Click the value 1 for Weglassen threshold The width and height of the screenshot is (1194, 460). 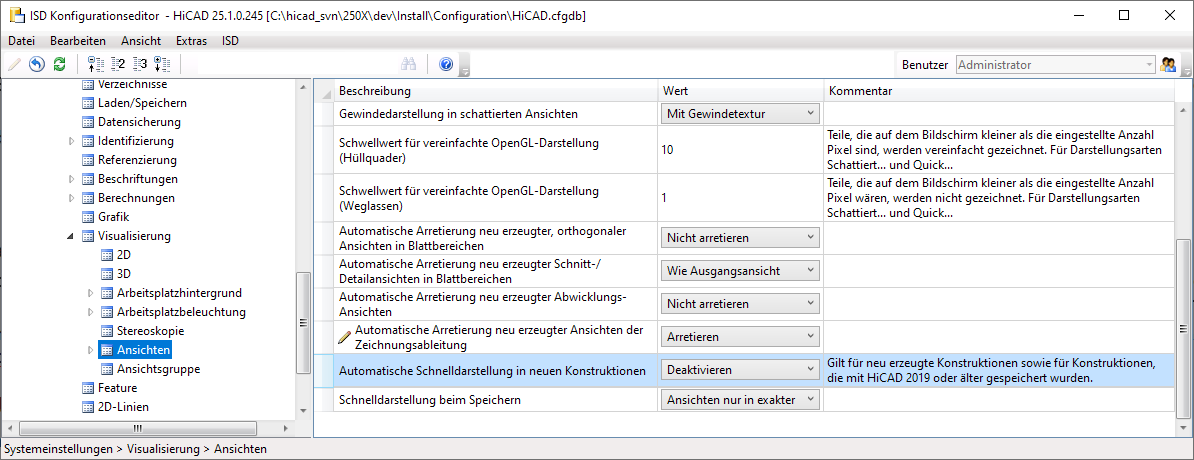click(x=665, y=198)
